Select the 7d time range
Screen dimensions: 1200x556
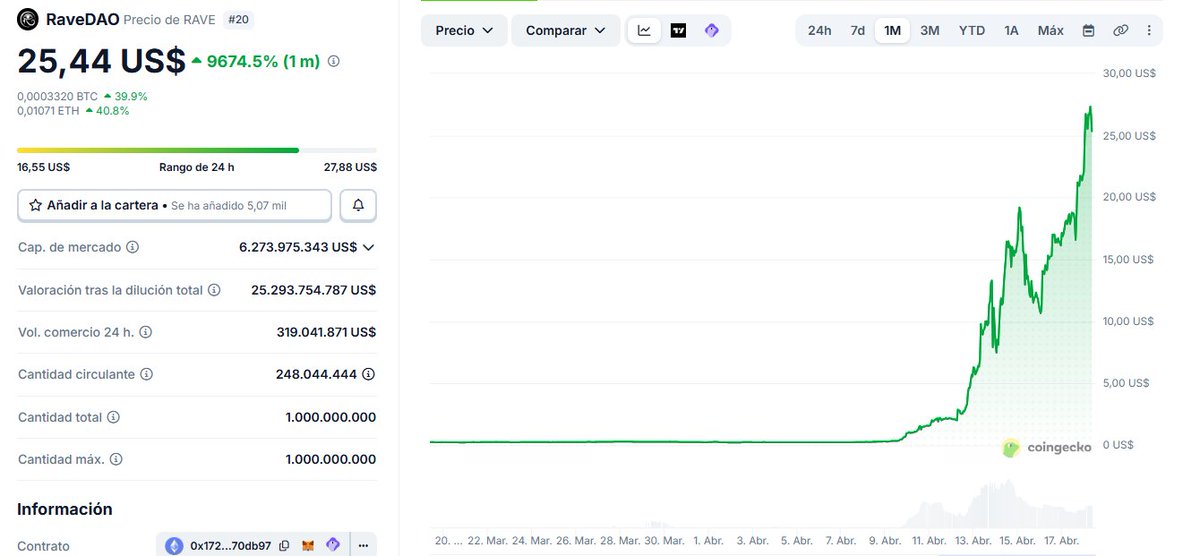(x=858, y=31)
